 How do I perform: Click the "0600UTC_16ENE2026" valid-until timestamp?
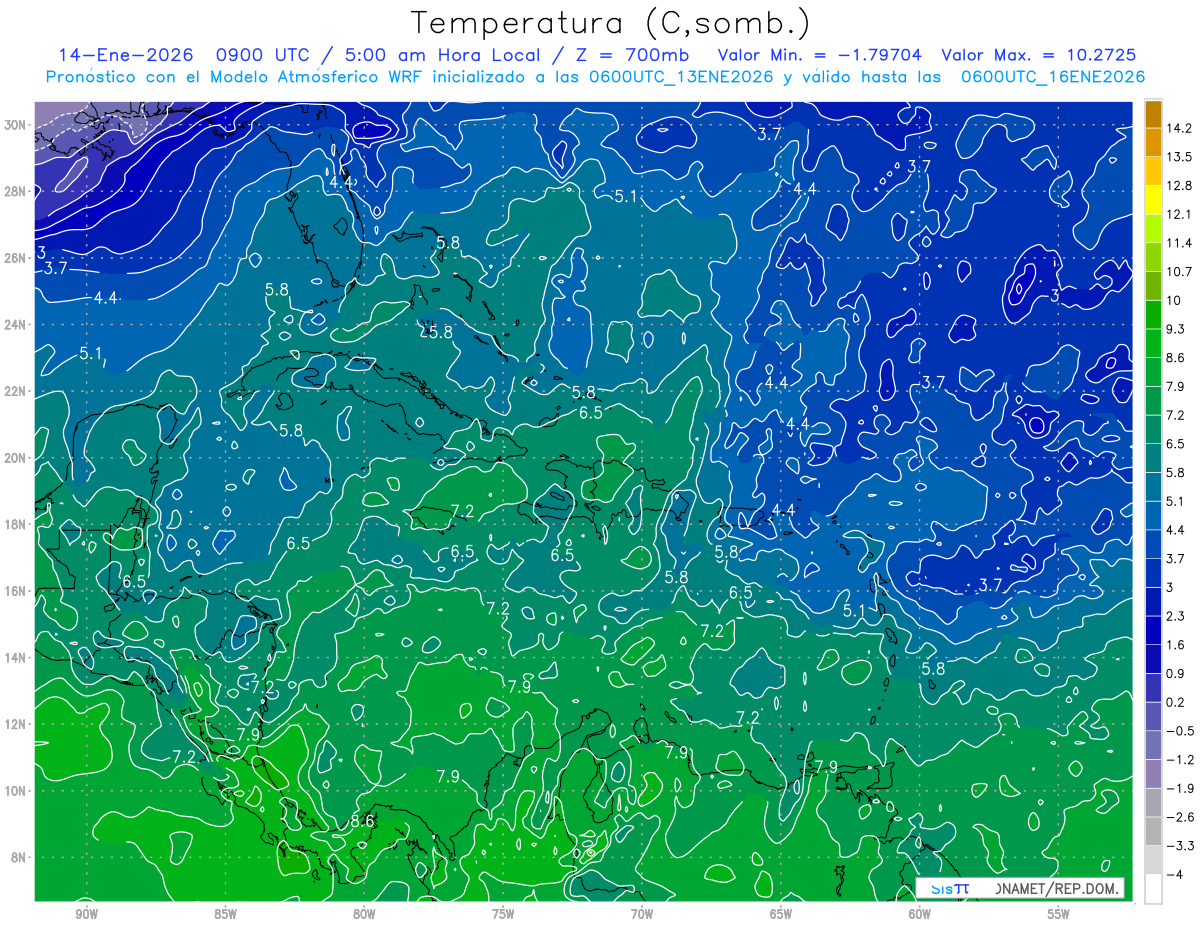point(1052,77)
